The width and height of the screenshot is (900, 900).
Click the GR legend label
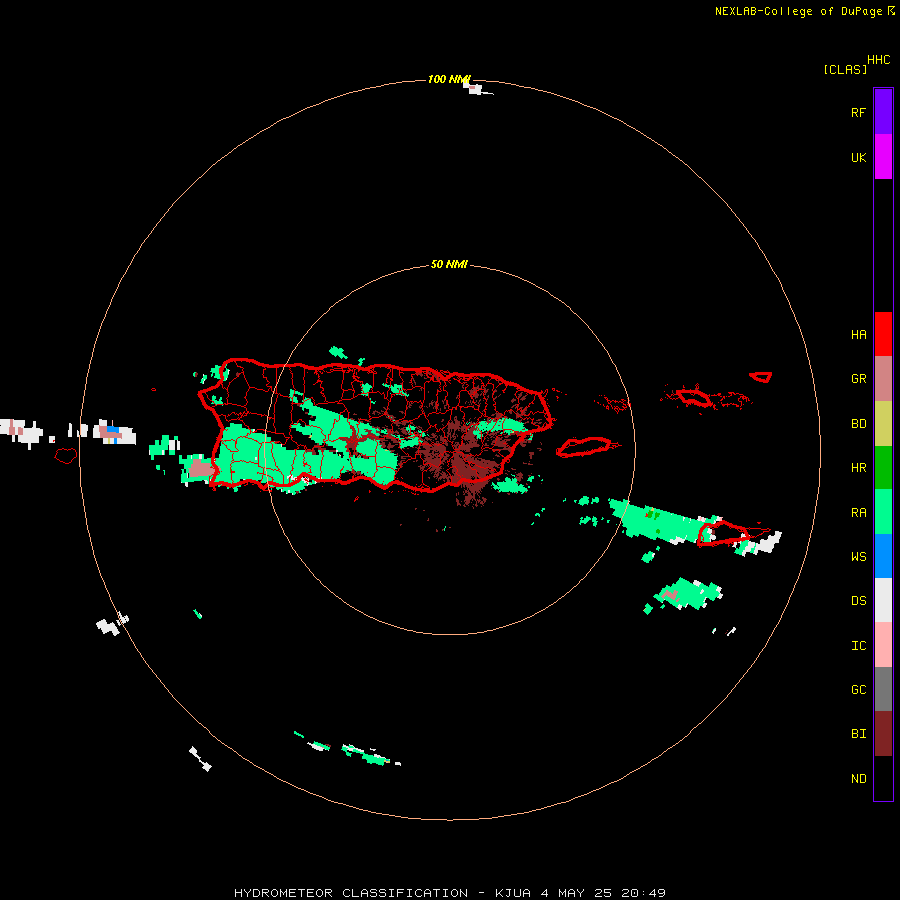click(858, 379)
